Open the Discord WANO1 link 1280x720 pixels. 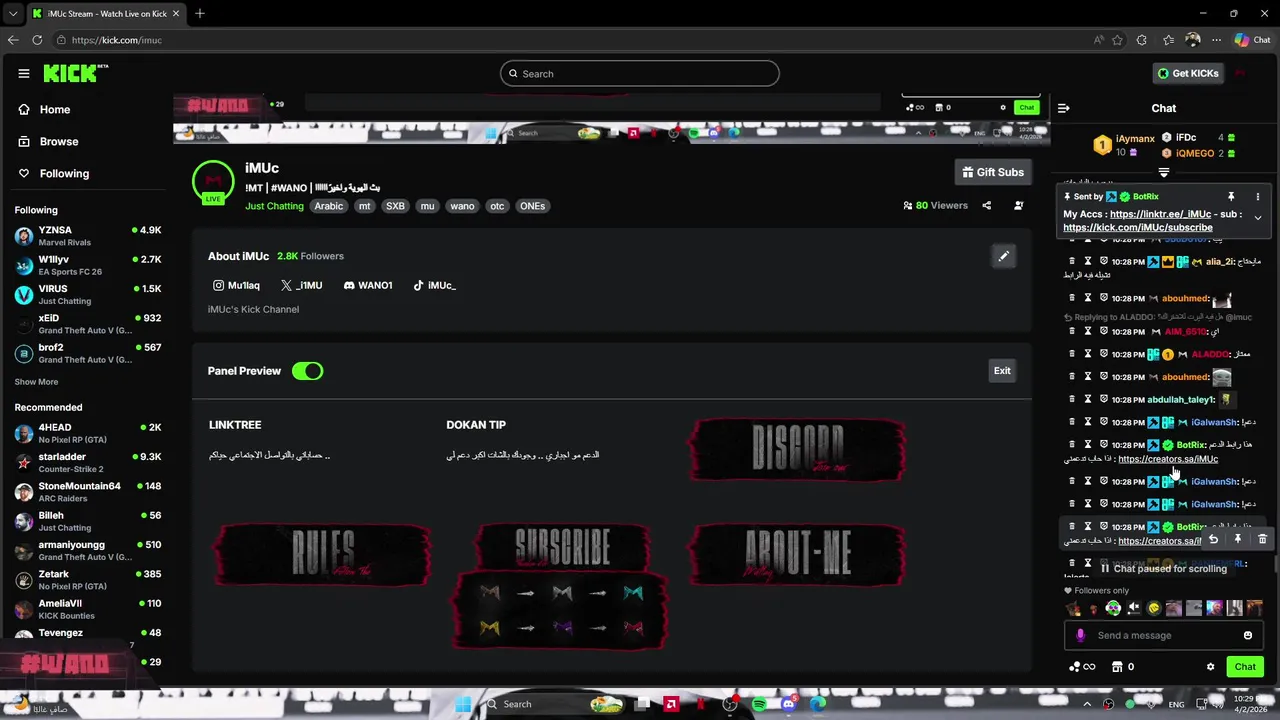[x=367, y=285]
